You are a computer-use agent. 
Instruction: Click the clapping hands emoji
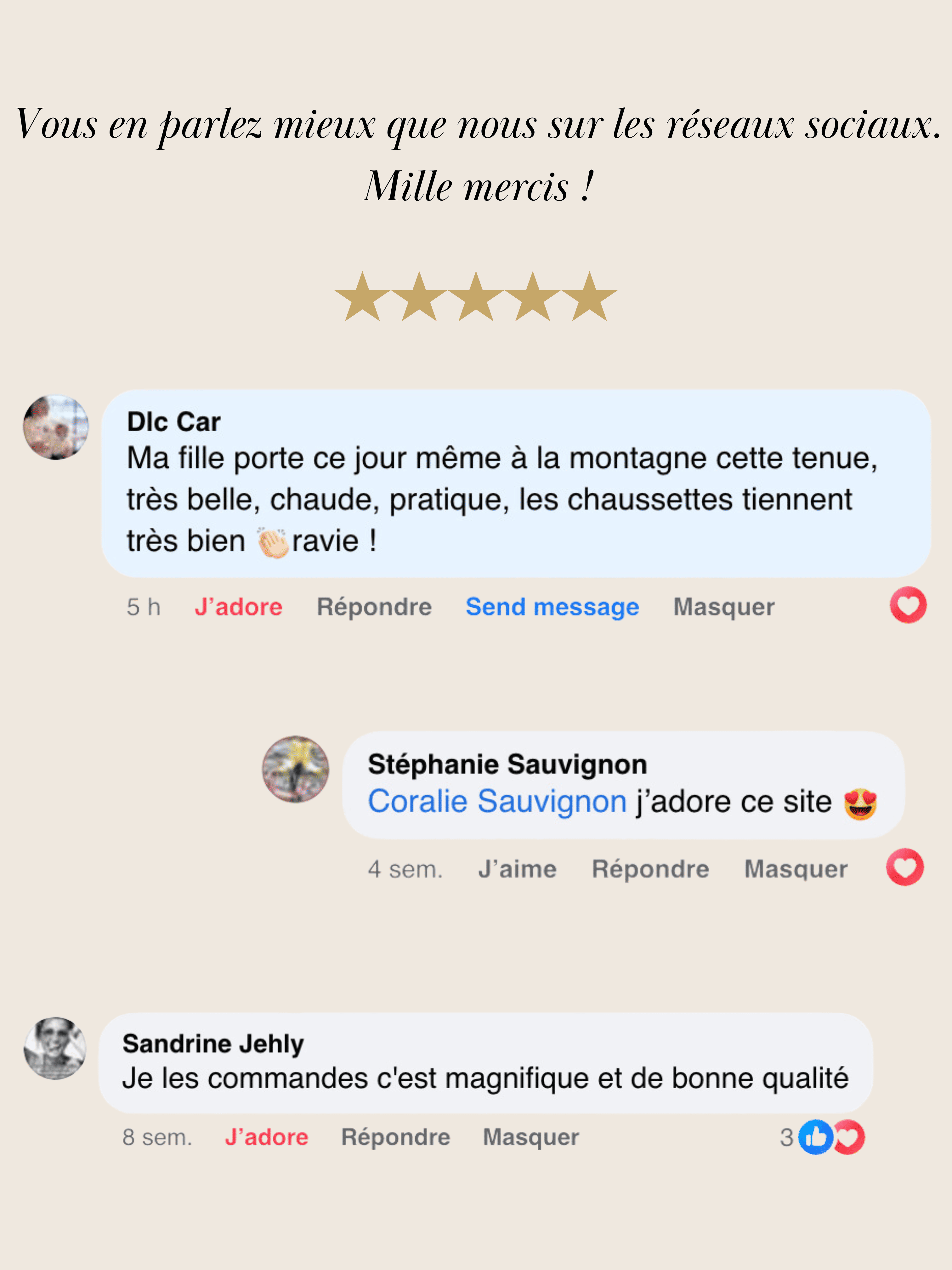coord(273,542)
